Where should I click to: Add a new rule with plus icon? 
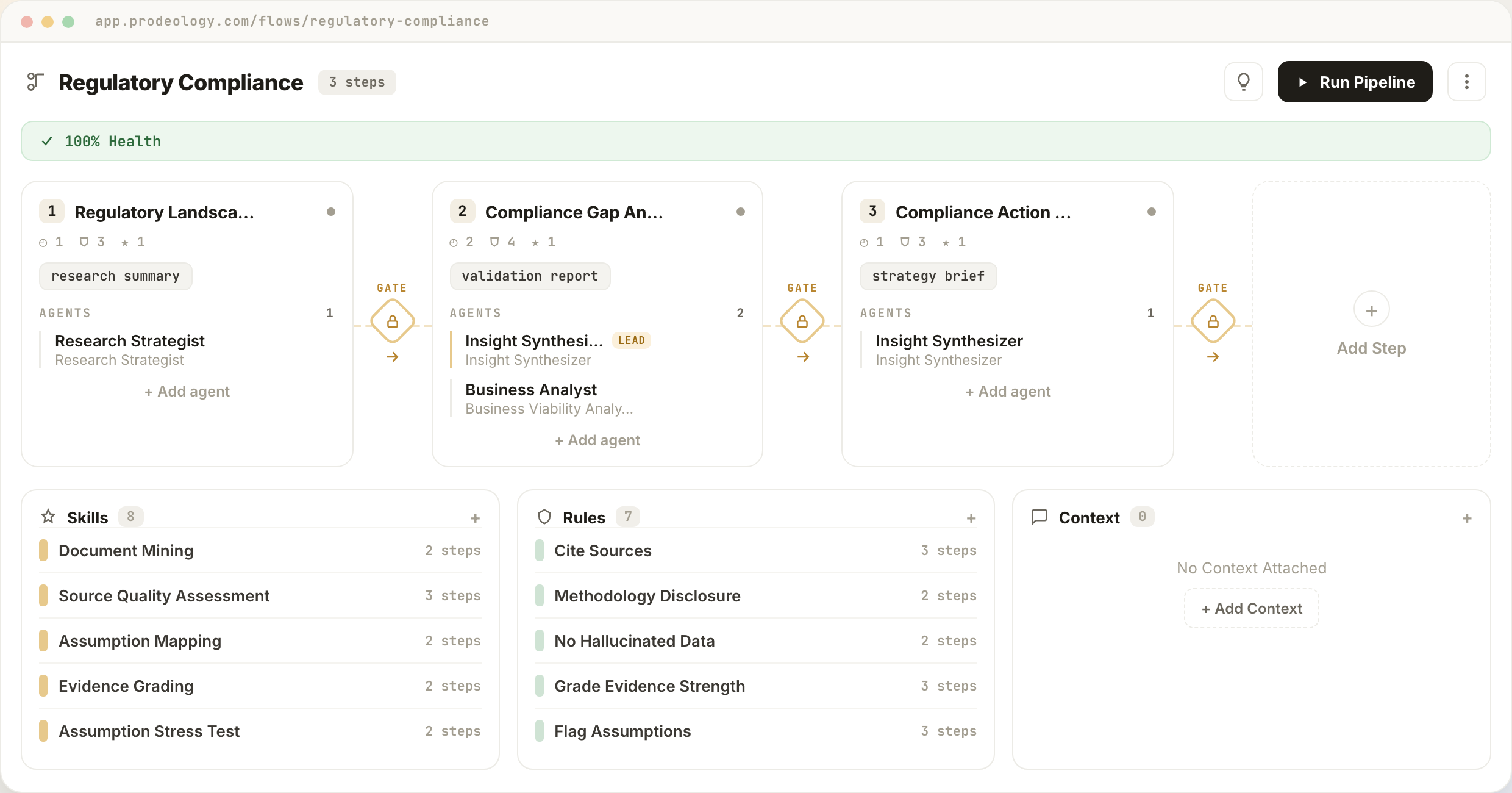(x=971, y=518)
